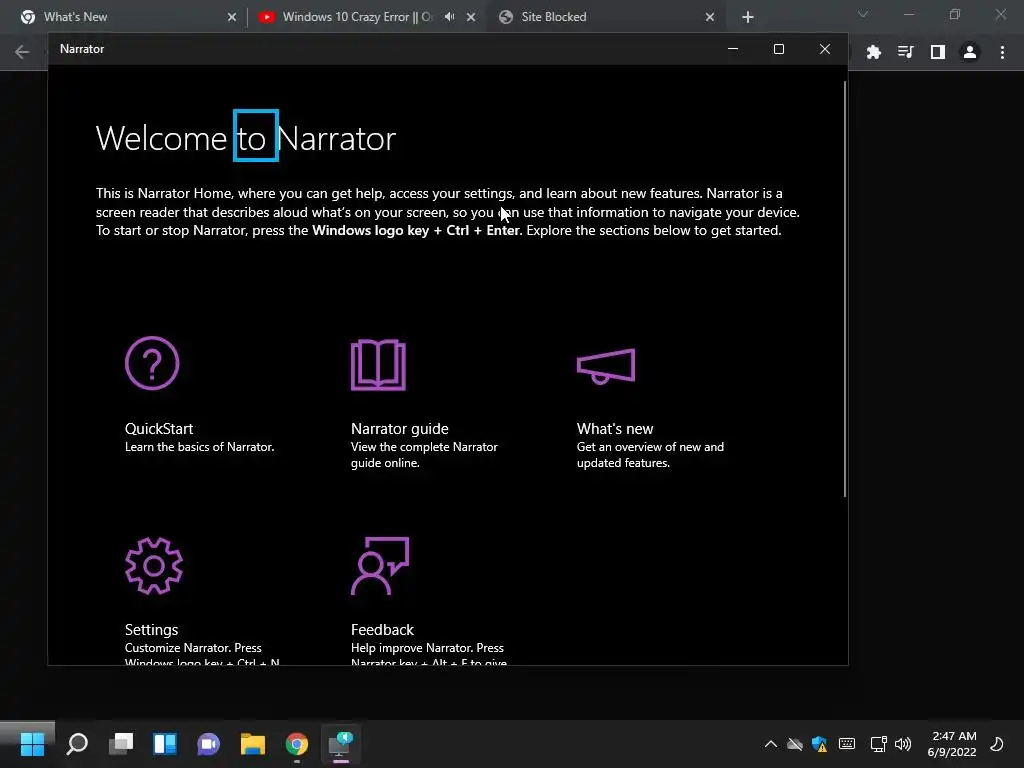This screenshot has height=768, width=1024.
Task: Click the Settings title in Narrator Home
Action: coord(152,630)
